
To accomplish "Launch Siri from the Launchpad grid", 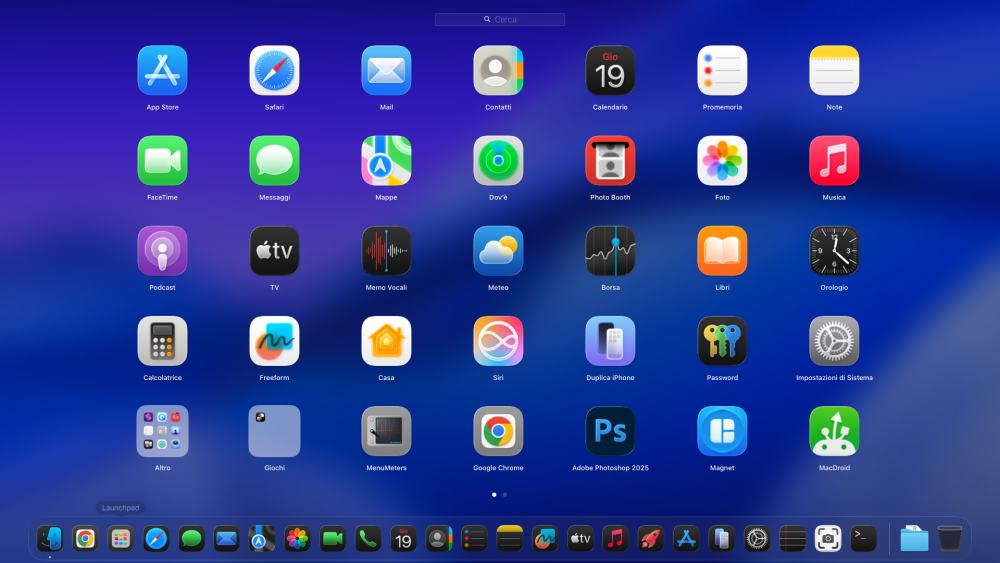I will coord(498,341).
